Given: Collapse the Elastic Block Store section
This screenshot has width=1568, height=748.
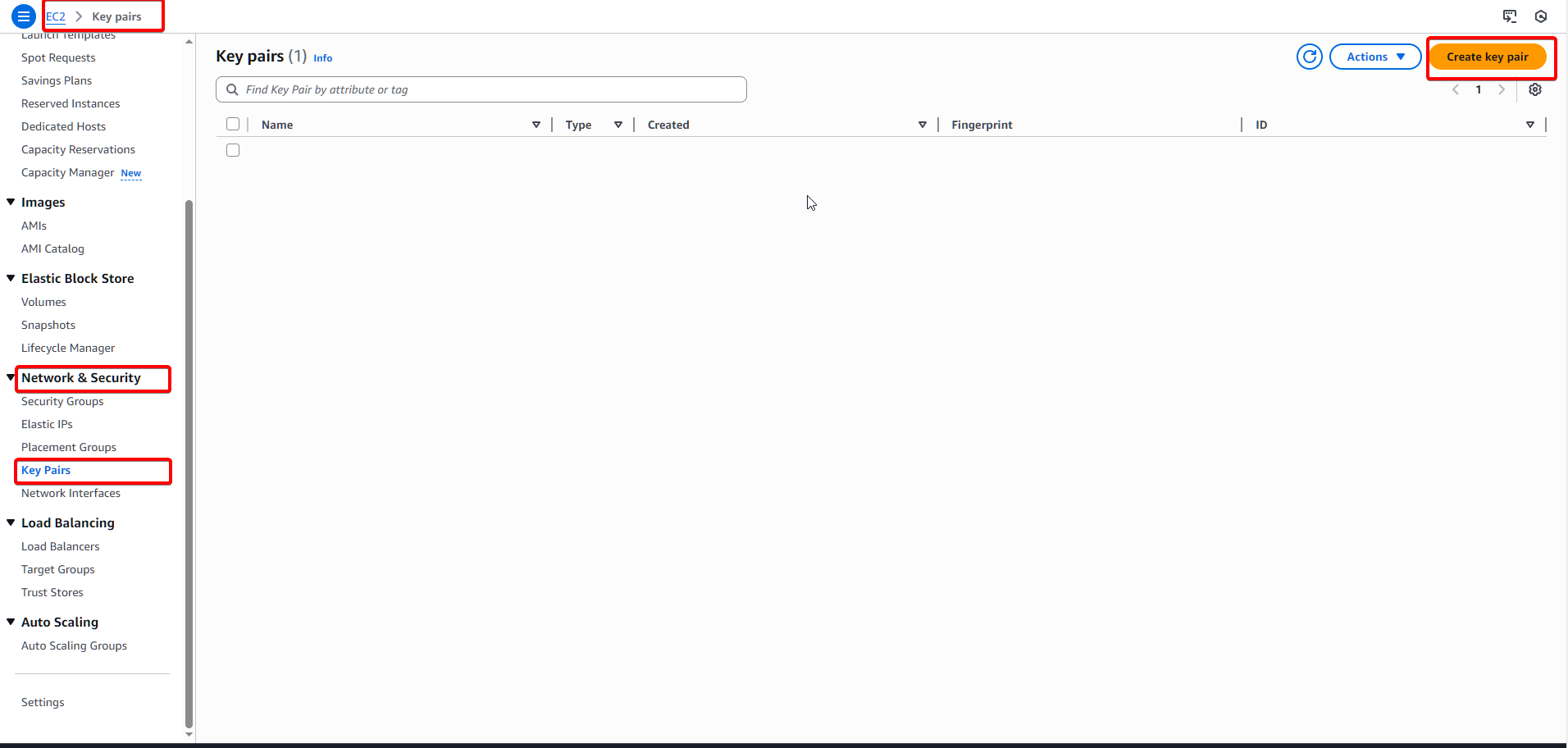Looking at the screenshot, I should tap(11, 278).
